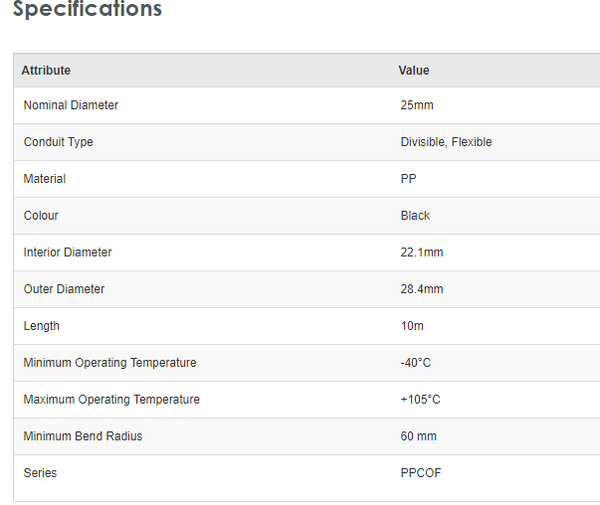Click the 22.1mm interior diameter value

[421, 252]
